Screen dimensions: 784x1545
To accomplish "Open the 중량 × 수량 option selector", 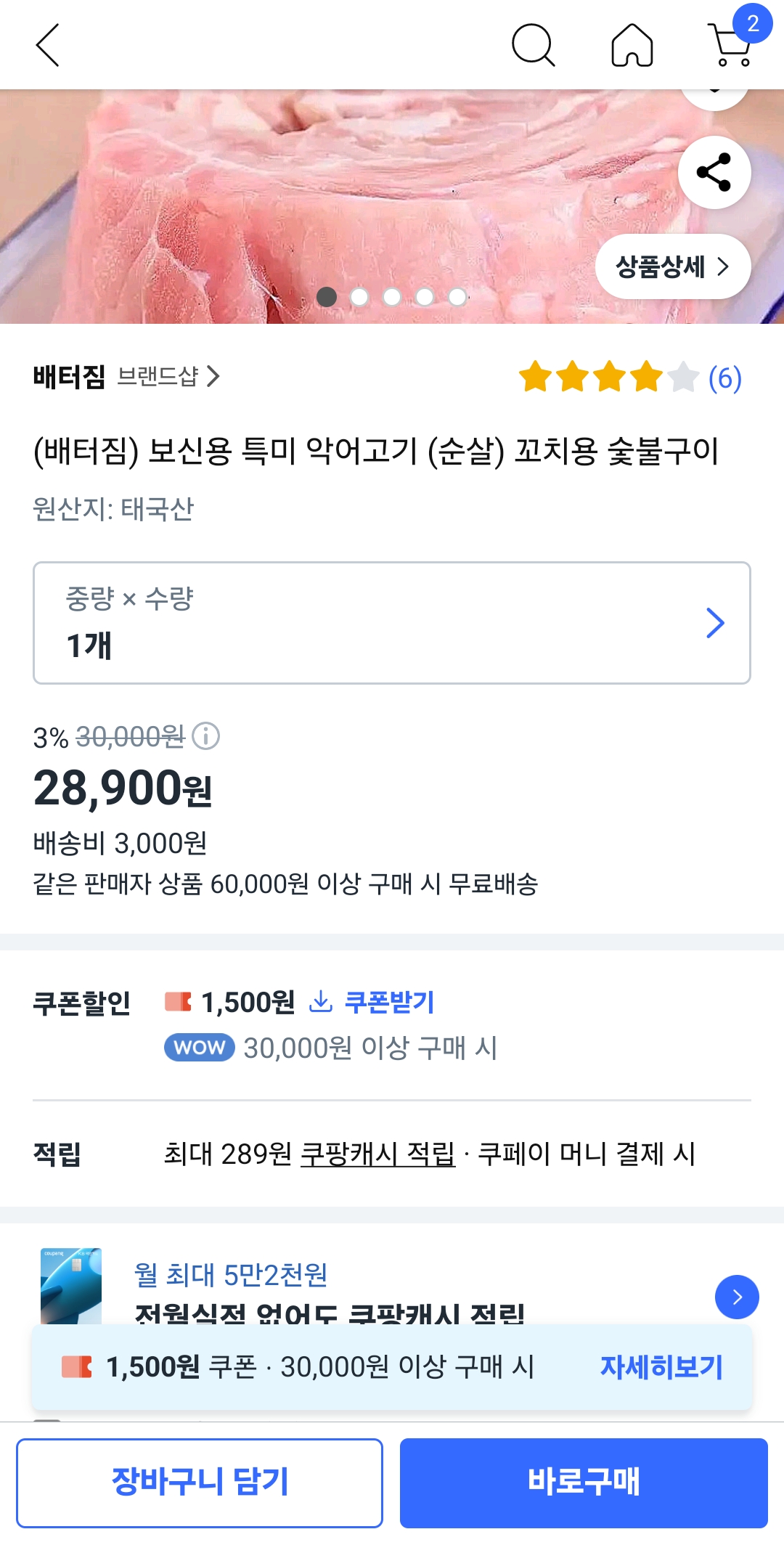I will pyautogui.click(x=392, y=623).
